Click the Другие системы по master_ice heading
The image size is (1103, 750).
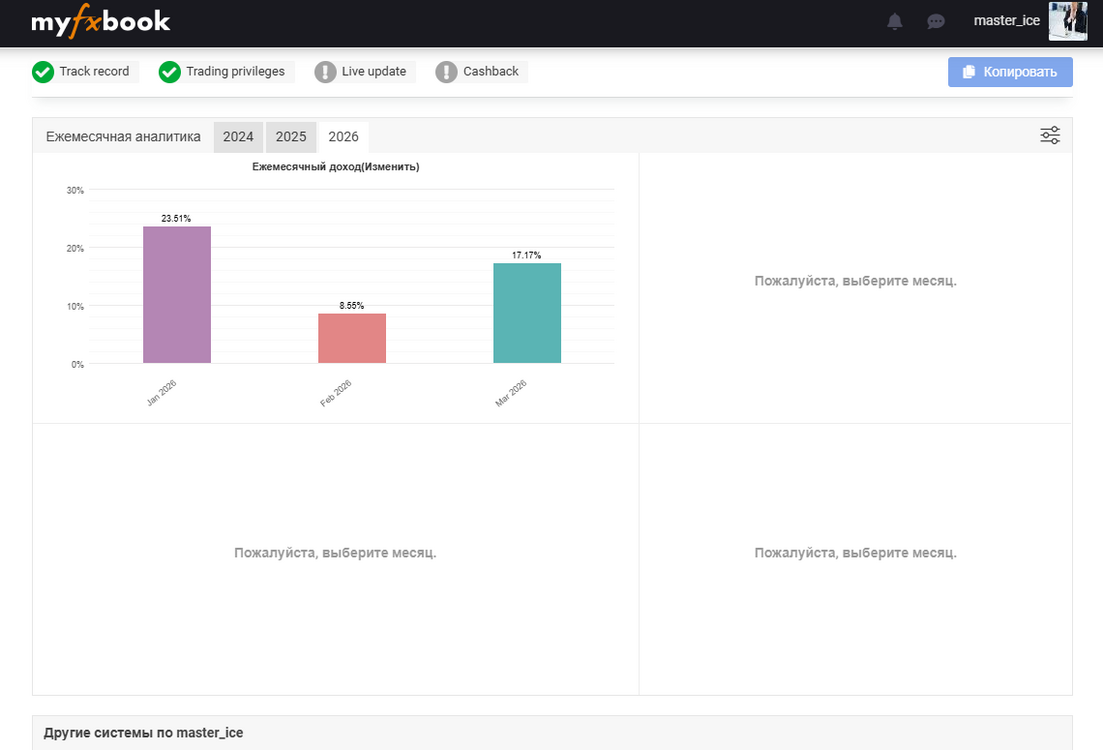pyautogui.click(x=144, y=732)
